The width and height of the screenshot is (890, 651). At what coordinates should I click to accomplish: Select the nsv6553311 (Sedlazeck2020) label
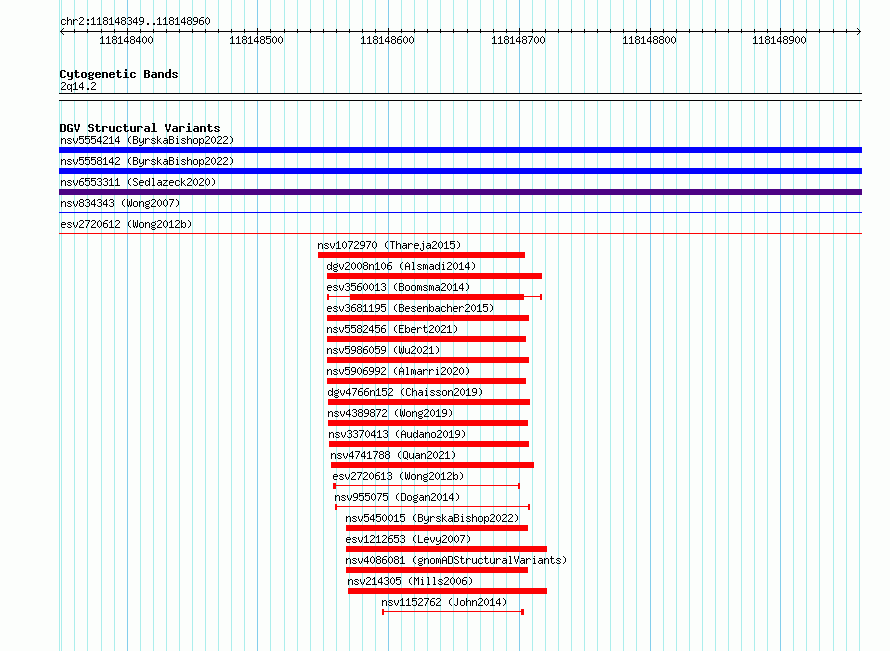138,182
